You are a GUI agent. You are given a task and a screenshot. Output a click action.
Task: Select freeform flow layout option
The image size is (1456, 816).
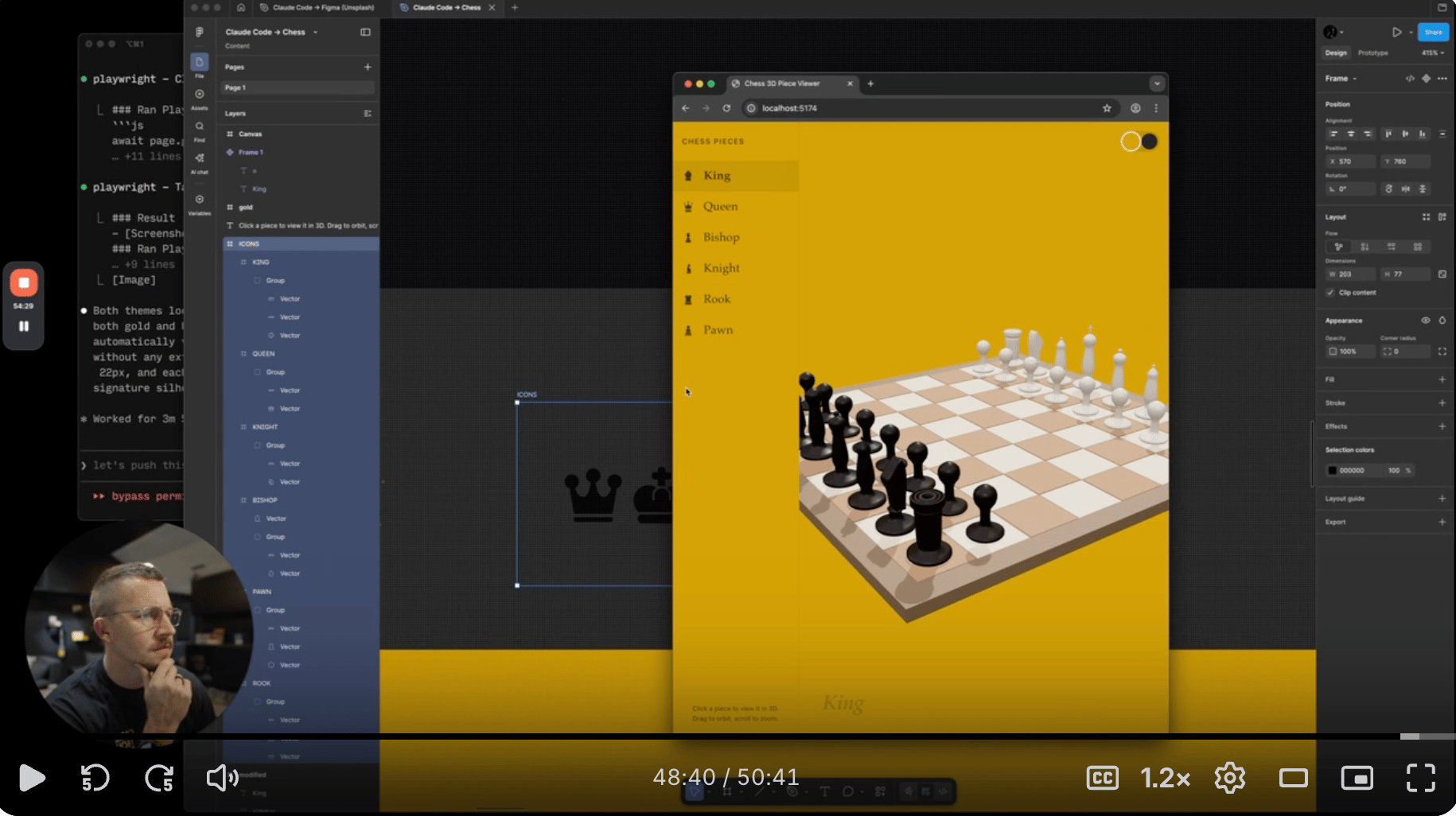pos(1338,247)
